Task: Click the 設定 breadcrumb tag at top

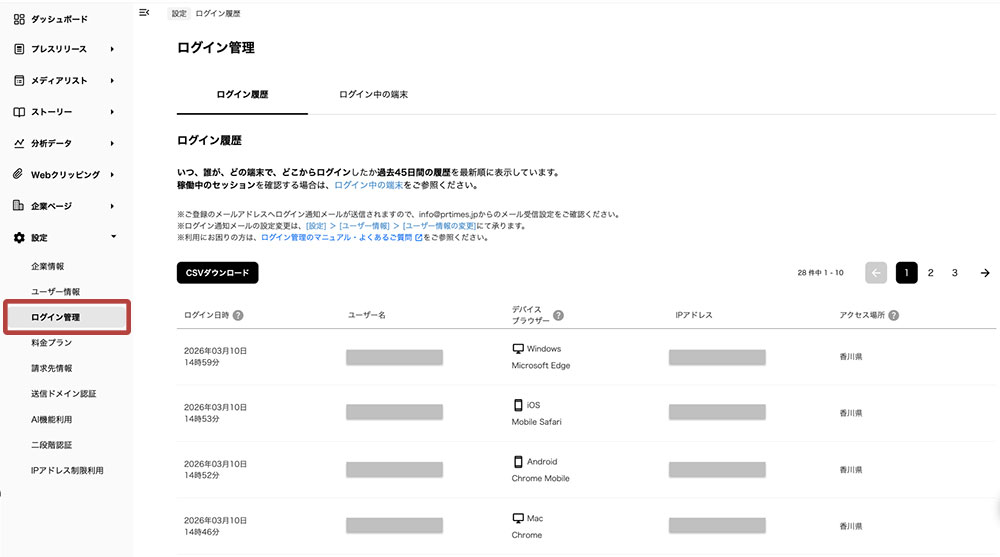Action: [178, 14]
